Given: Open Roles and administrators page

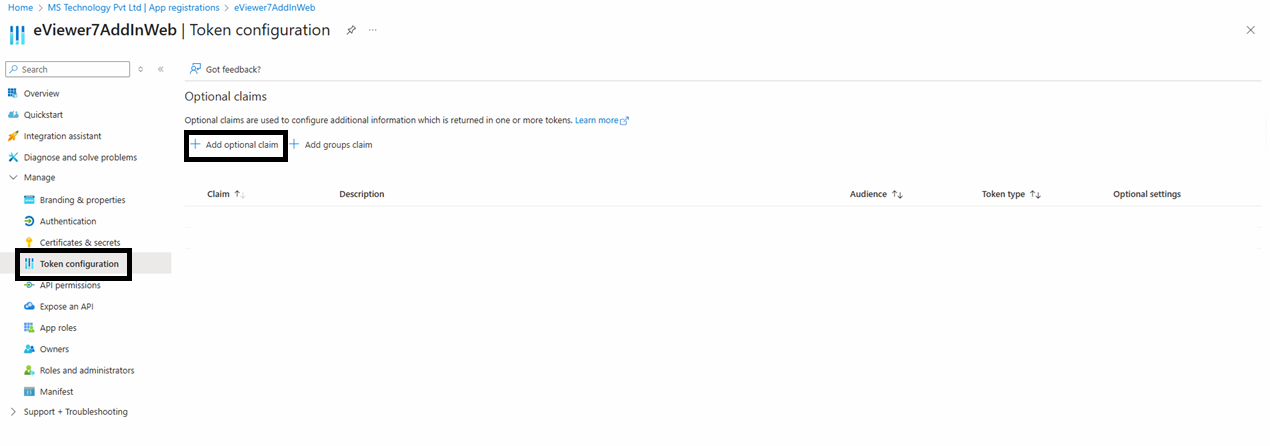Looking at the screenshot, I should (87, 370).
